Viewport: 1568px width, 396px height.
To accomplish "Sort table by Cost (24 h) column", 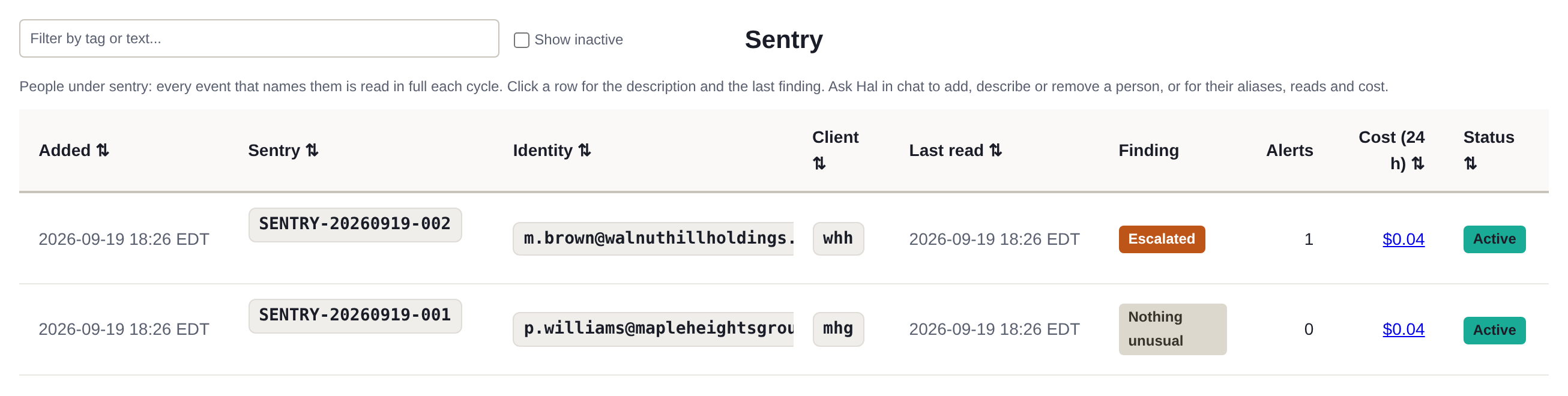I will (x=1392, y=150).
